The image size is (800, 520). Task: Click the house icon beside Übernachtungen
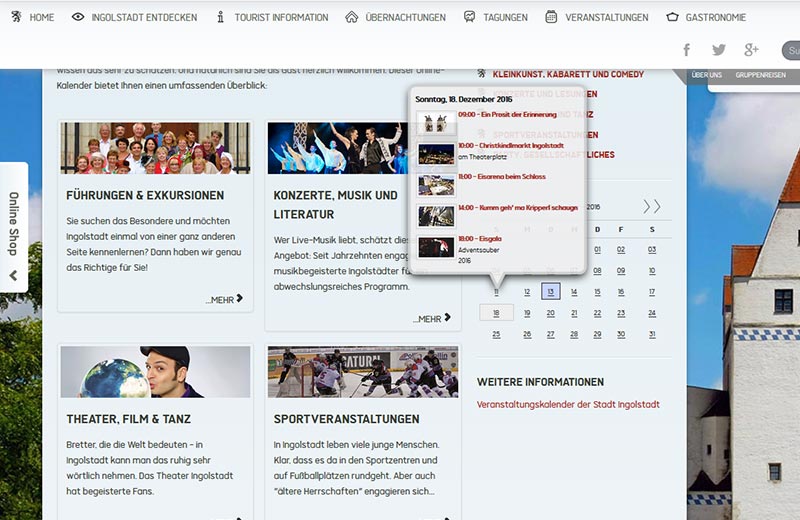click(351, 17)
